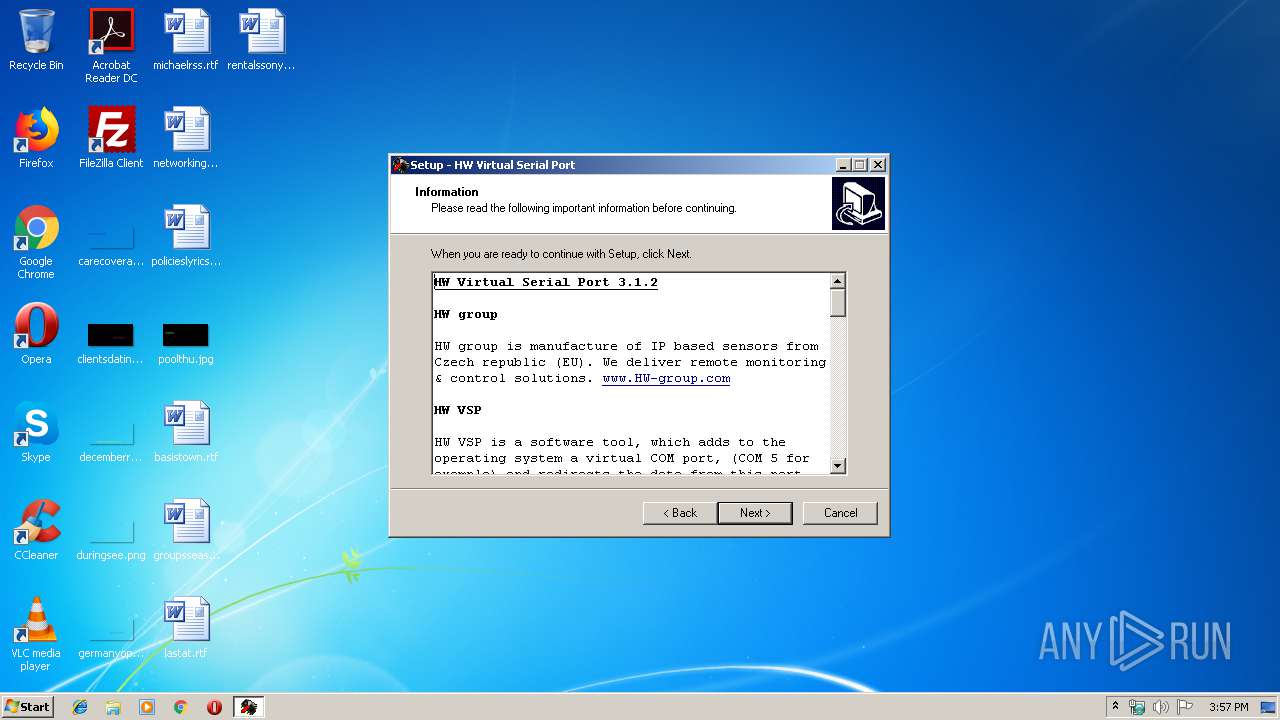
Task: Select the 'HW Virtual Serial Port 3.1.2' heading
Action: 546,283
